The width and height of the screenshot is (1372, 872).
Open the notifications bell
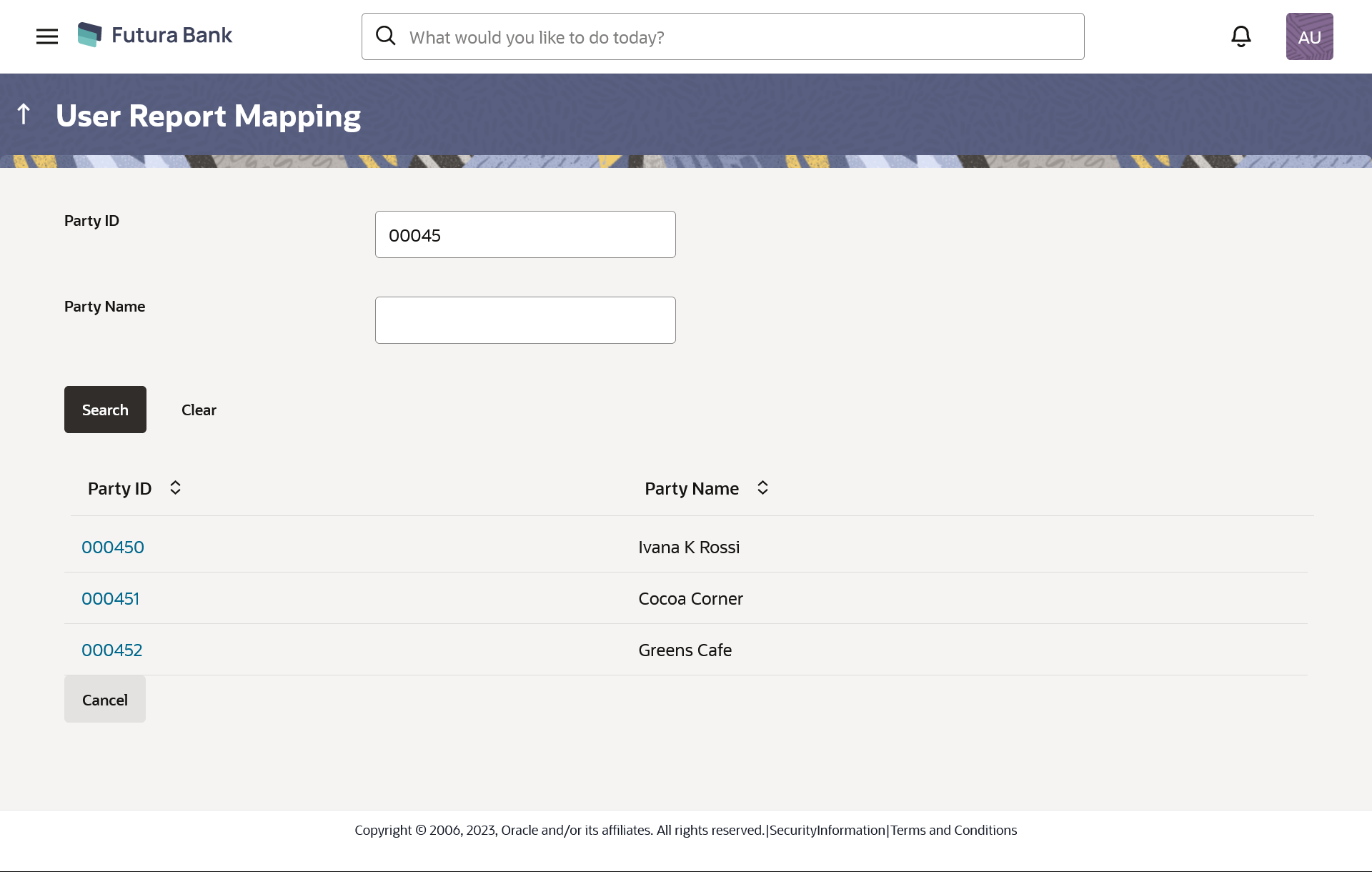click(x=1241, y=36)
